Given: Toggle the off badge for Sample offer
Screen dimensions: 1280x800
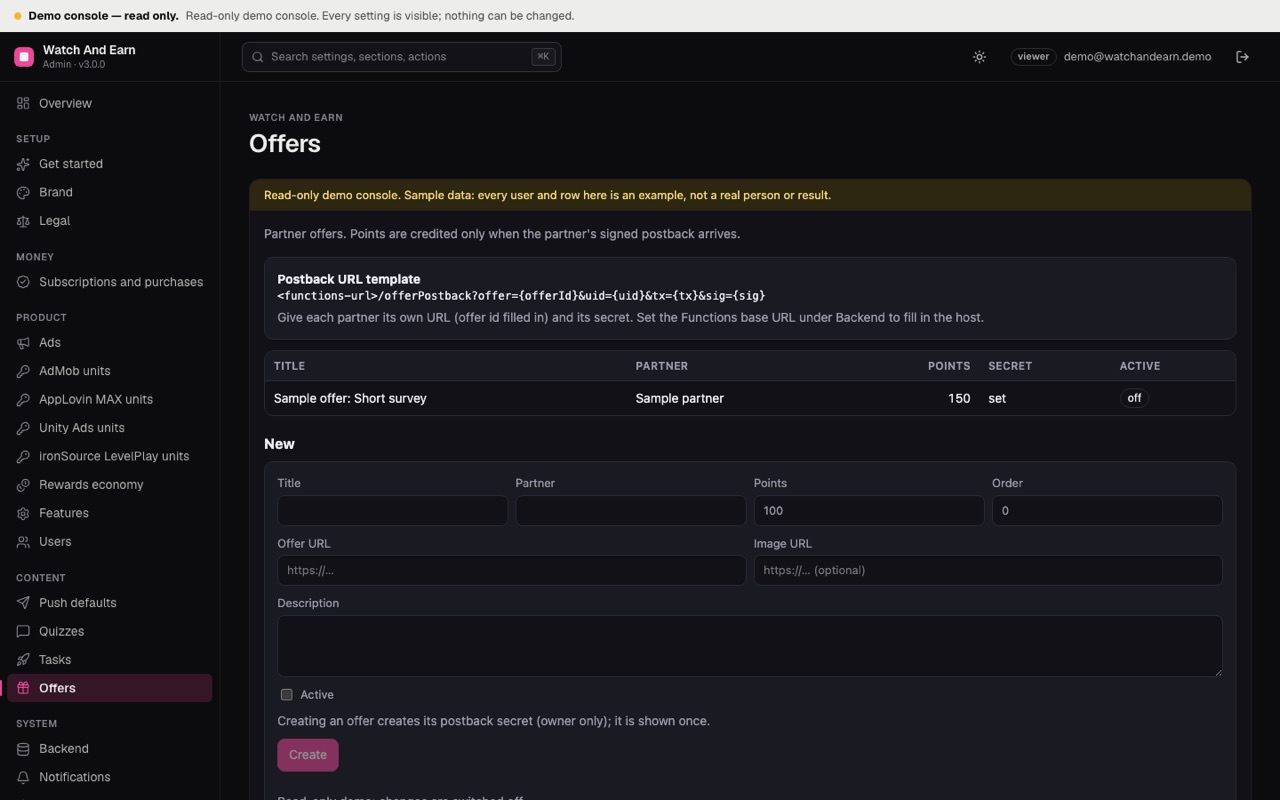Looking at the screenshot, I should 1134,398.
